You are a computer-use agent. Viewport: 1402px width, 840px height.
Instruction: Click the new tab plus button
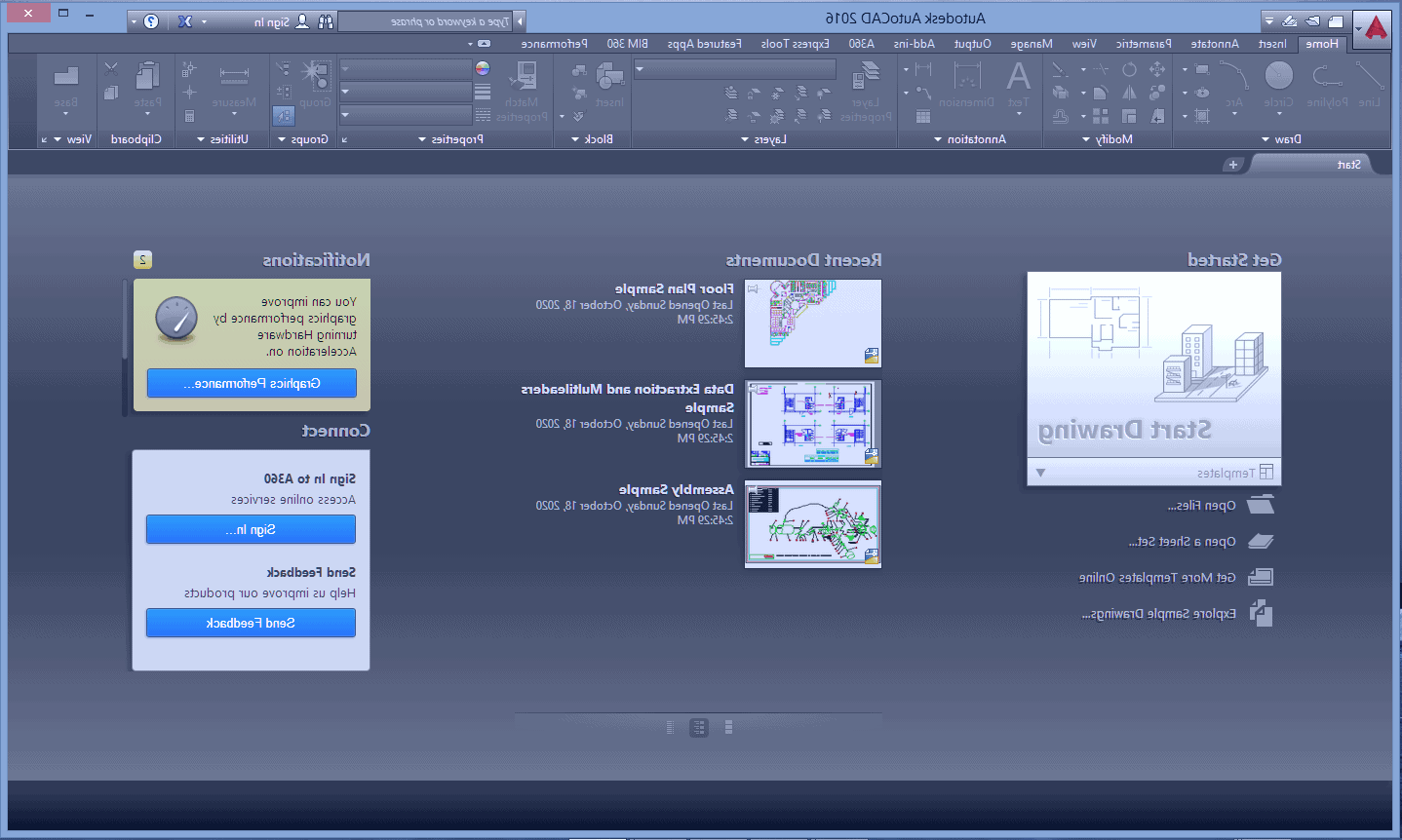coord(1232,165)
